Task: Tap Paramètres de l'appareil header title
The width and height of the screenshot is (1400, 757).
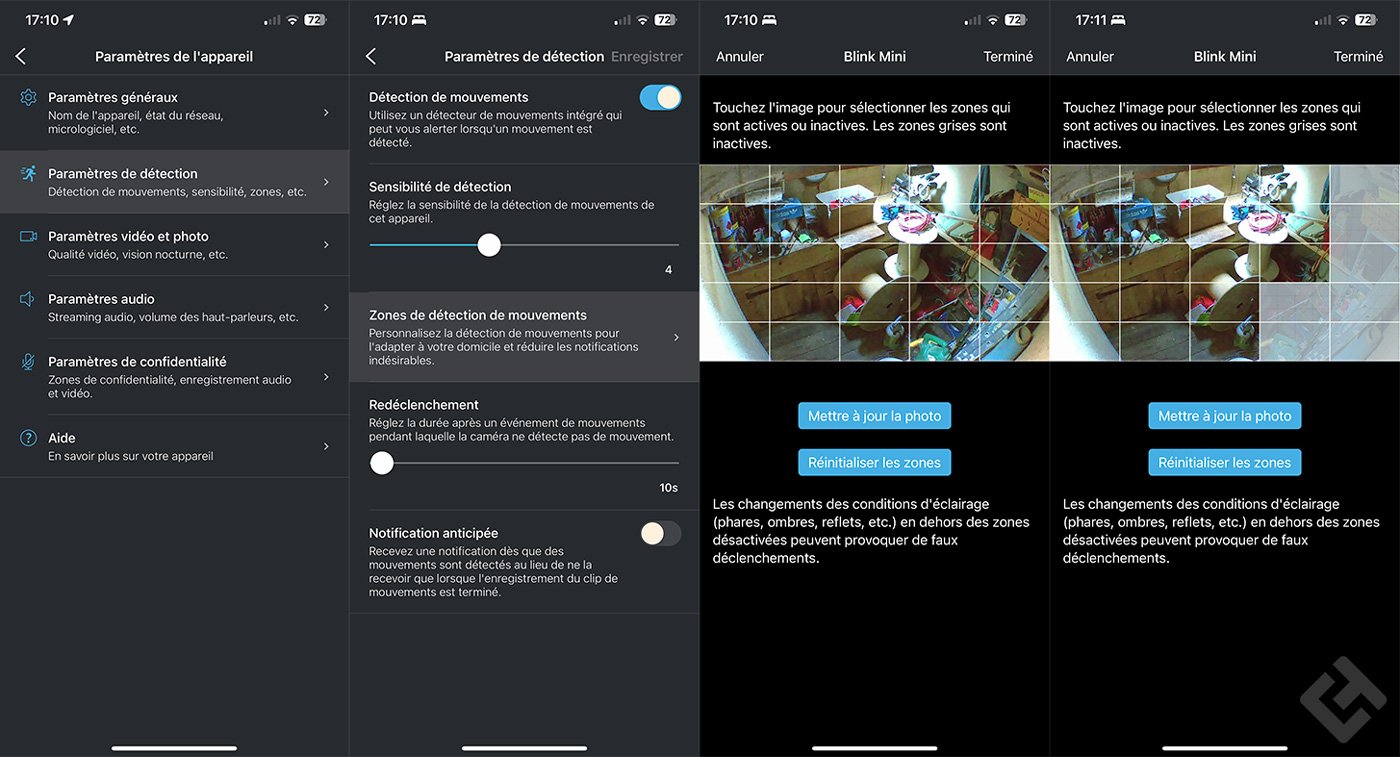Action: click(174, 57)
